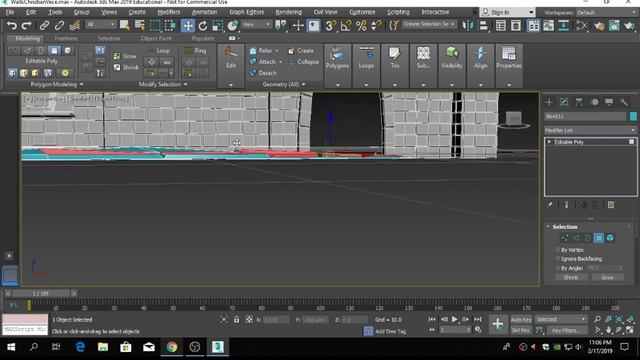Toggle the ribbon display icon
640x360 pixels.
533,26
